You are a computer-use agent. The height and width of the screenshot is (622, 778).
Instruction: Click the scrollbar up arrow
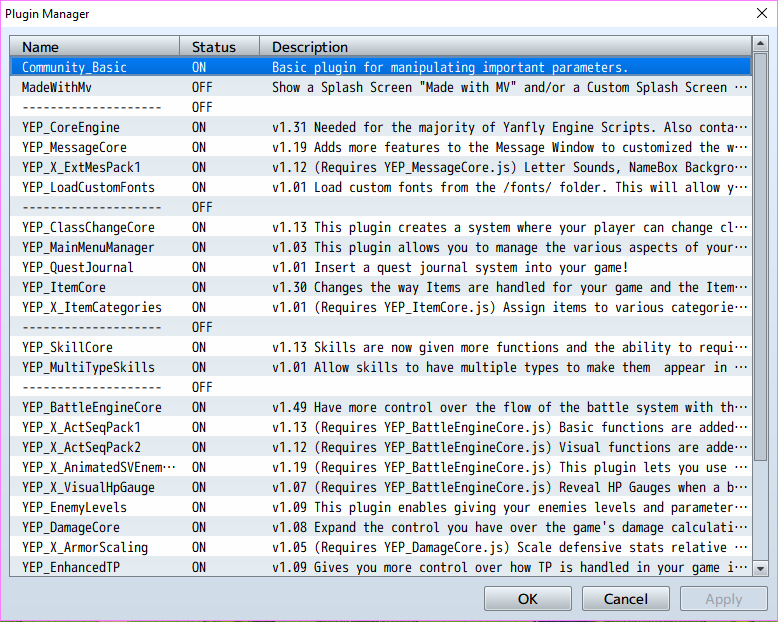(760, 44)
